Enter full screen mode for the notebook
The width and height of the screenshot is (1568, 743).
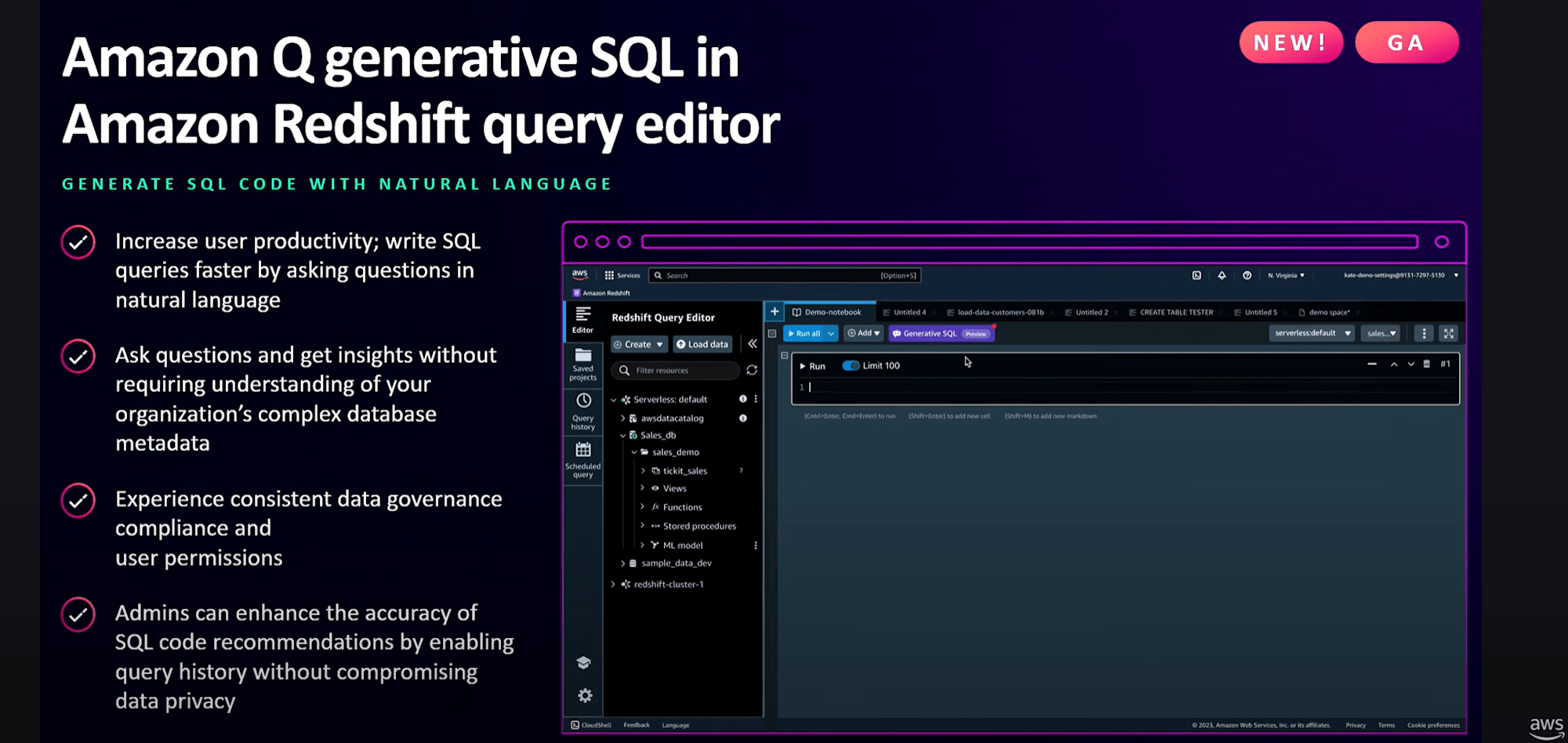(x=1448, y=334)
